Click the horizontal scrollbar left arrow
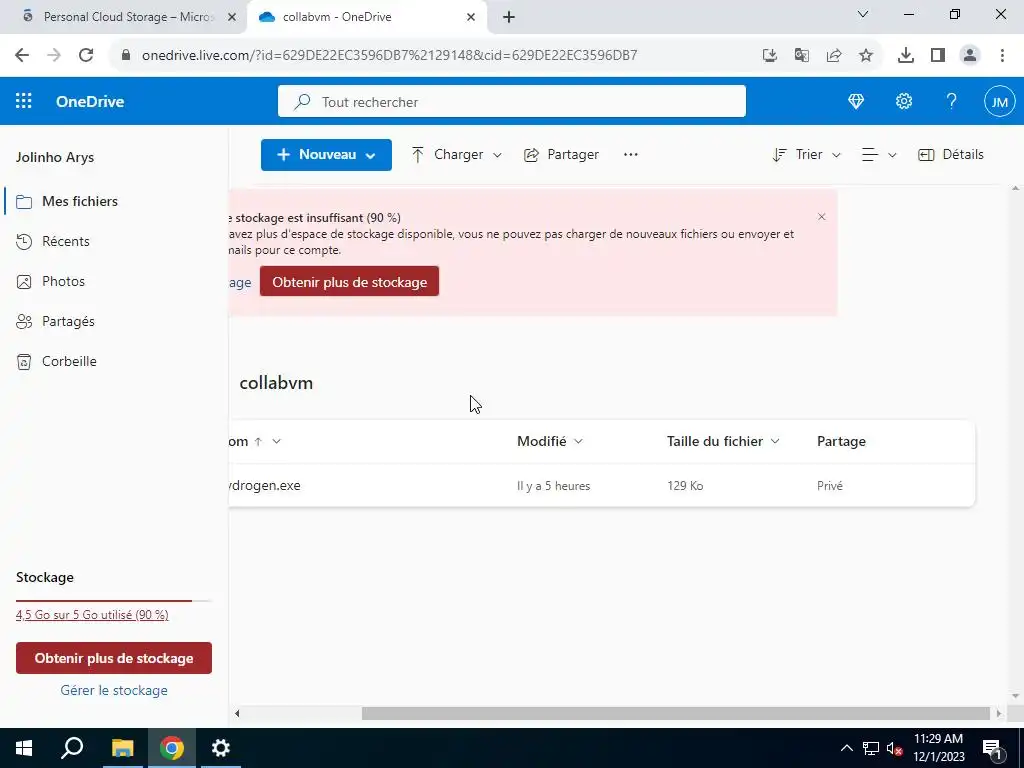1024x768 pixels. click(x=237, y=714)
